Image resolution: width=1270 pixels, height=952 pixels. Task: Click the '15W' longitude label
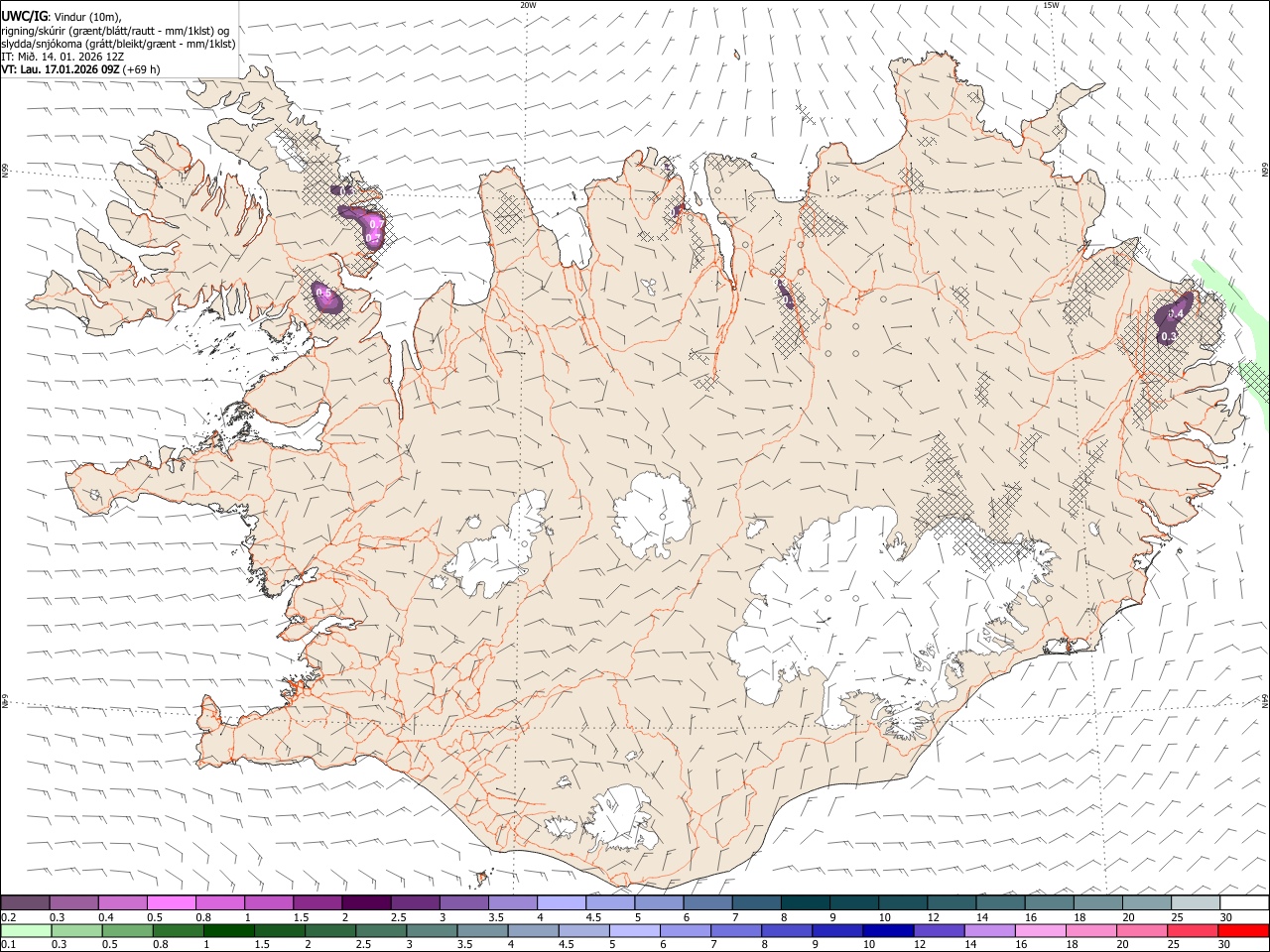1051,5
